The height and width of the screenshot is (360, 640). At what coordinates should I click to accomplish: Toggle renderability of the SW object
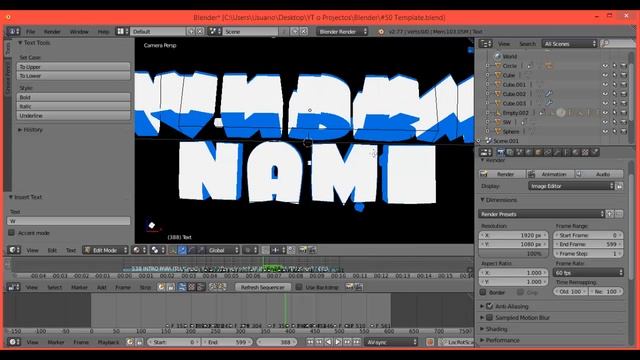click(x=623, y=122)
